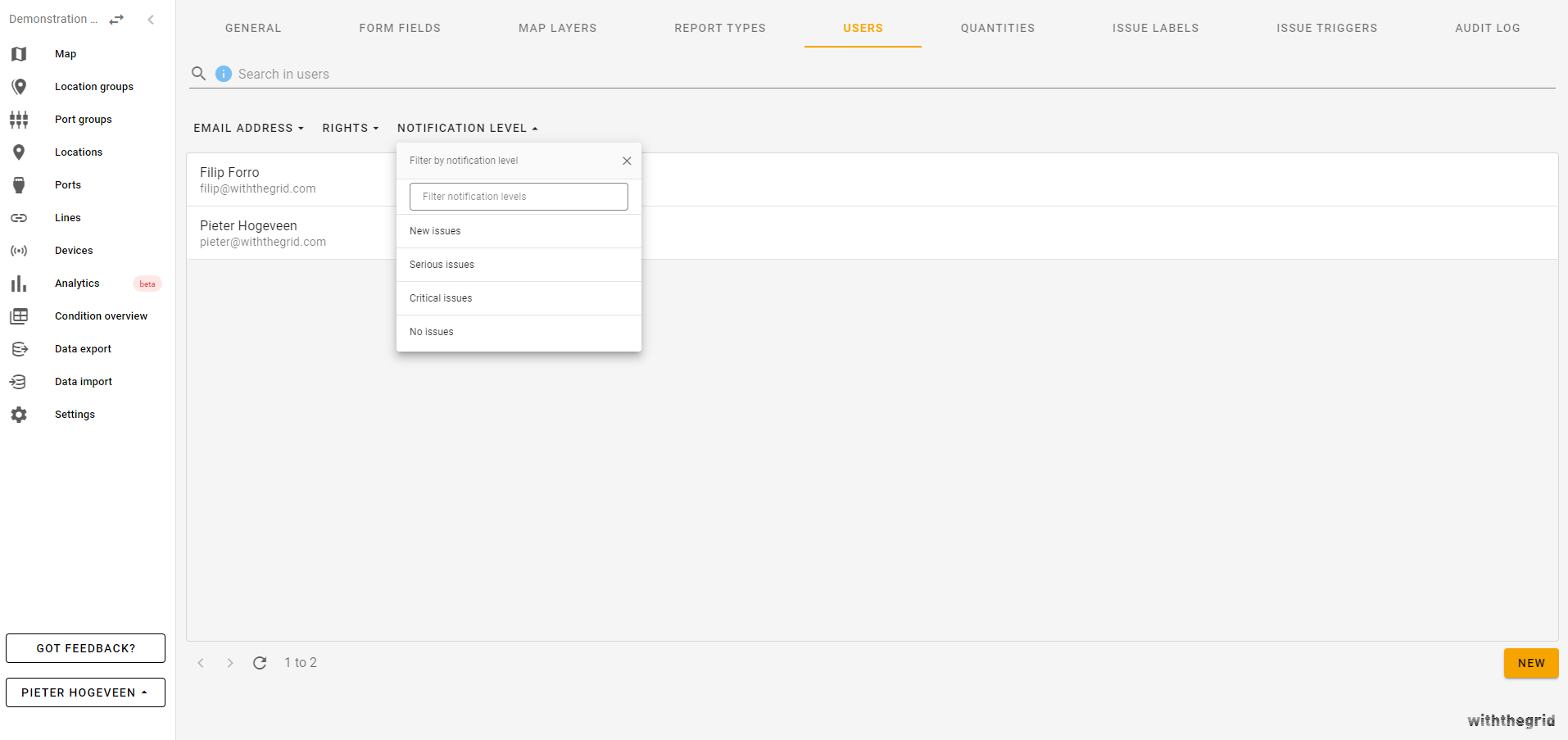The width and height of the screenshot is (1568, 740).
Task: Open Port groups via its sidebar icon
Action: (19, 120)
